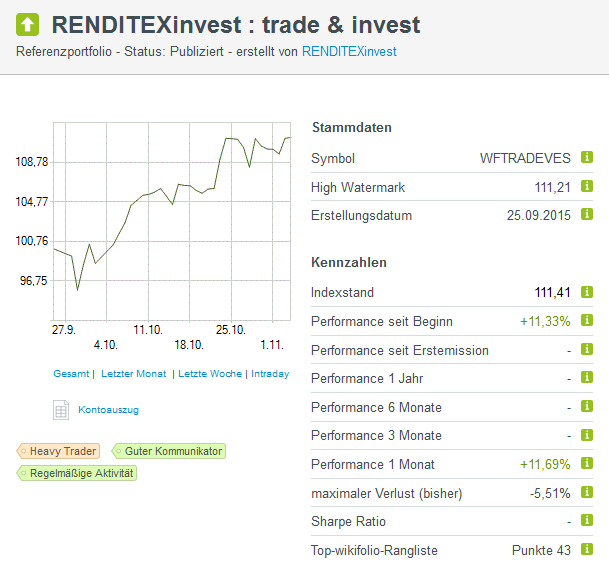Click info icon for Performance seit Beginn
This screenshot has height=585, width=609.
click(x=587, y=321)
